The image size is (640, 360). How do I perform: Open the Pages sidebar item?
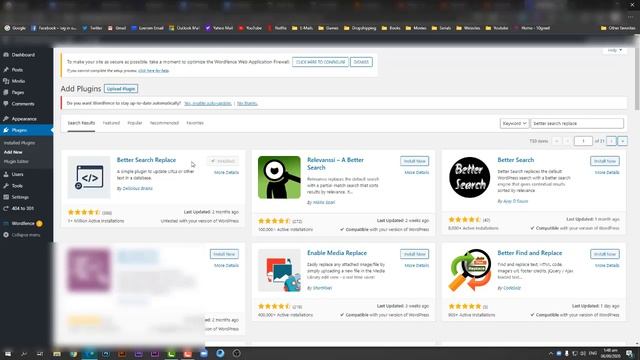(18, 93)
